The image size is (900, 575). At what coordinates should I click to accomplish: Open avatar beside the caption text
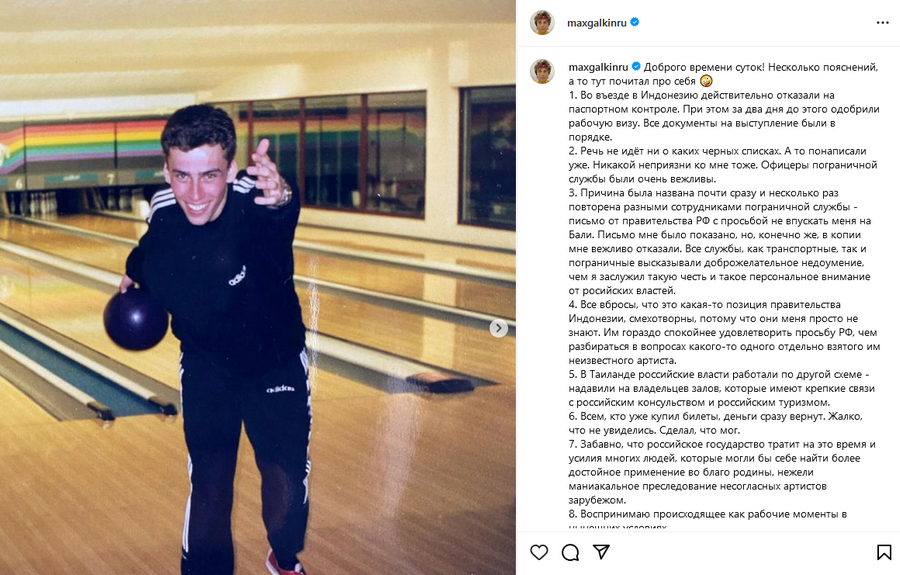click(x=542, y=71)
